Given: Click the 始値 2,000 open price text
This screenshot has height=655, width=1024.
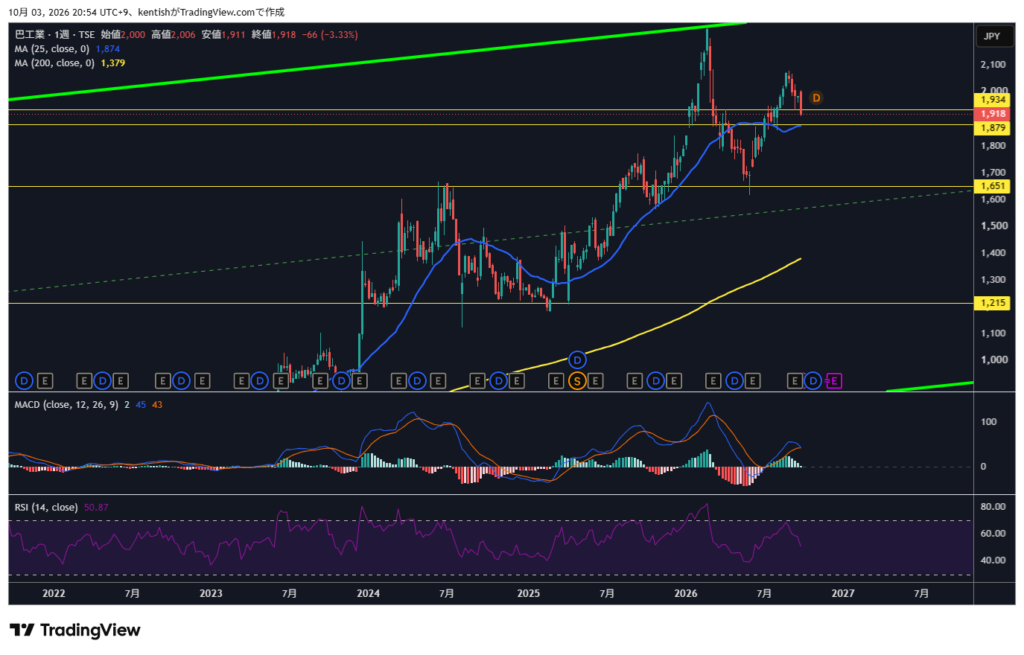Looking at the screenshot, I should click(123, 35).
